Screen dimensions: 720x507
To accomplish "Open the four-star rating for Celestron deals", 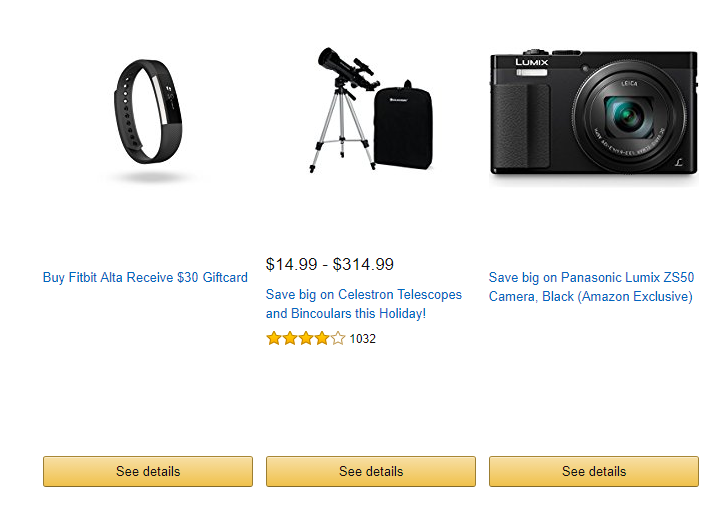I will 305,338.
